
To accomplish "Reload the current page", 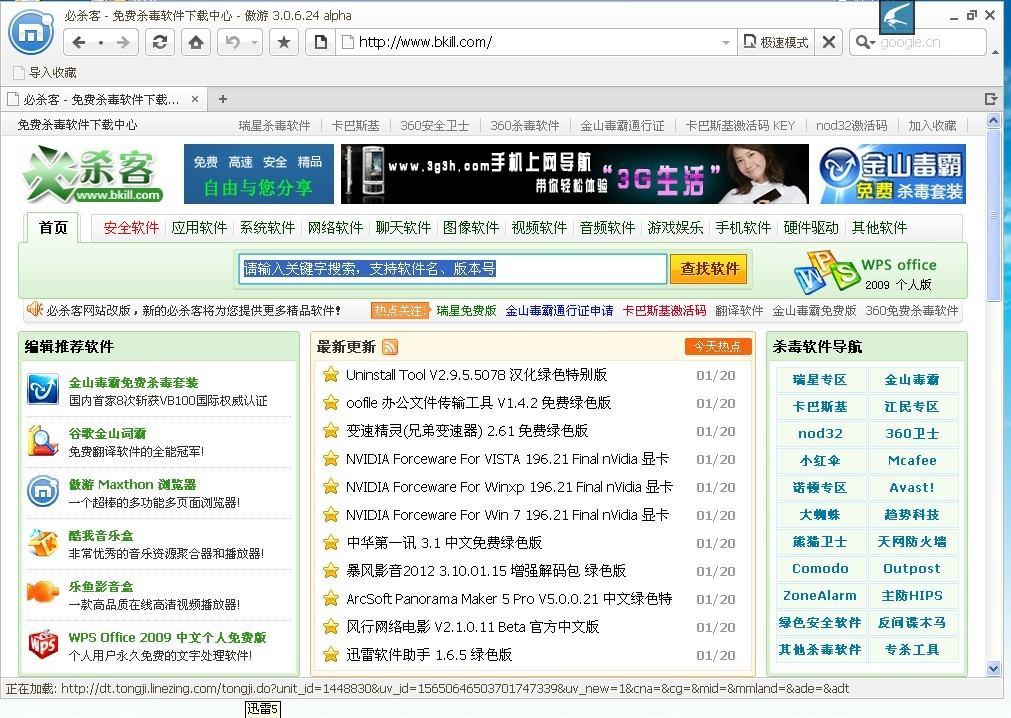I will point(158,42).
